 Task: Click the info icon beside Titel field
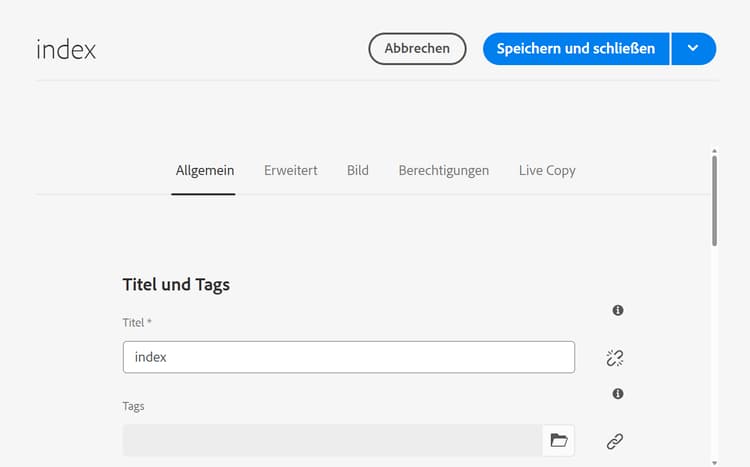pyautogui.click(x=618, y=311)
